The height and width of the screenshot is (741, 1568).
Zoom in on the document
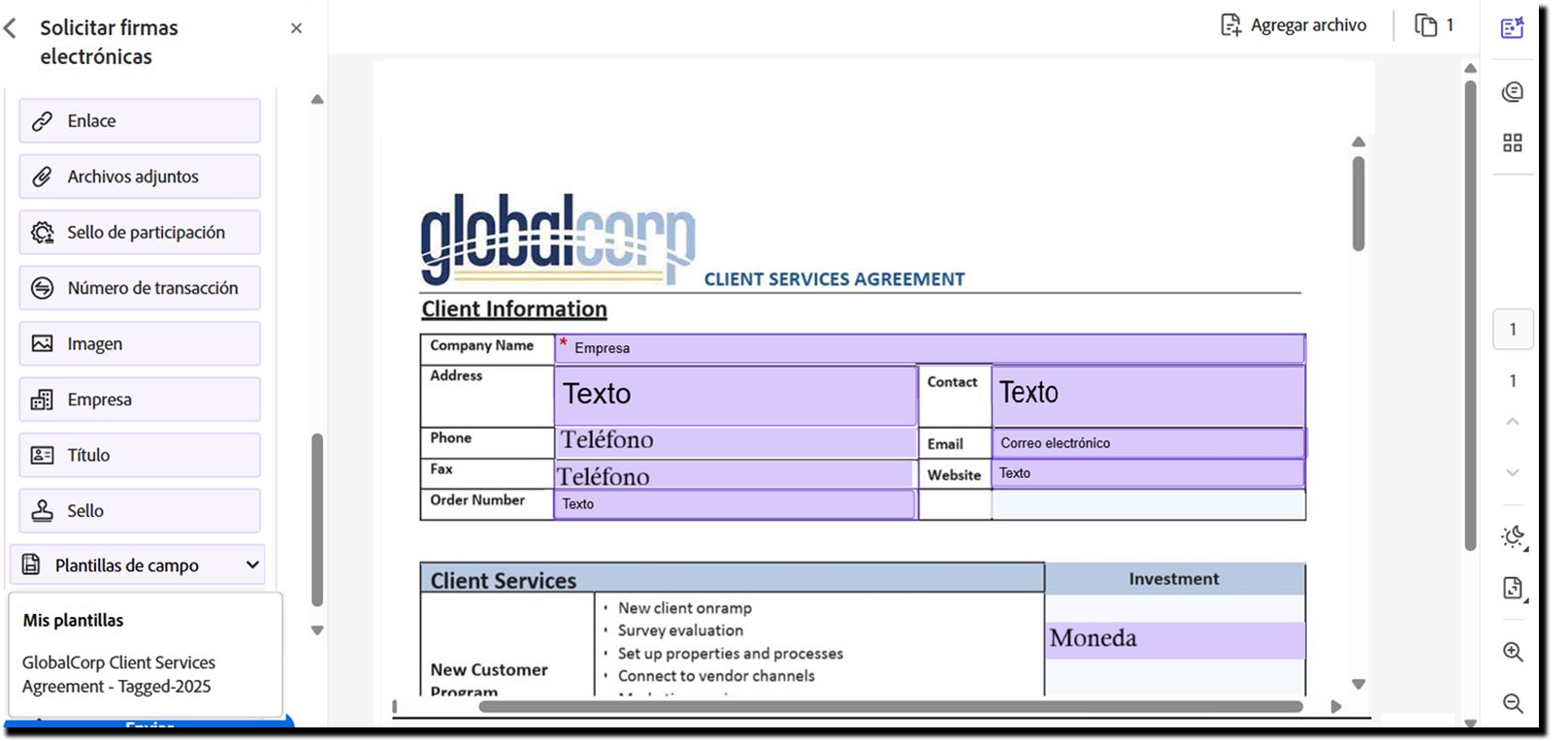coord(1513,652)
